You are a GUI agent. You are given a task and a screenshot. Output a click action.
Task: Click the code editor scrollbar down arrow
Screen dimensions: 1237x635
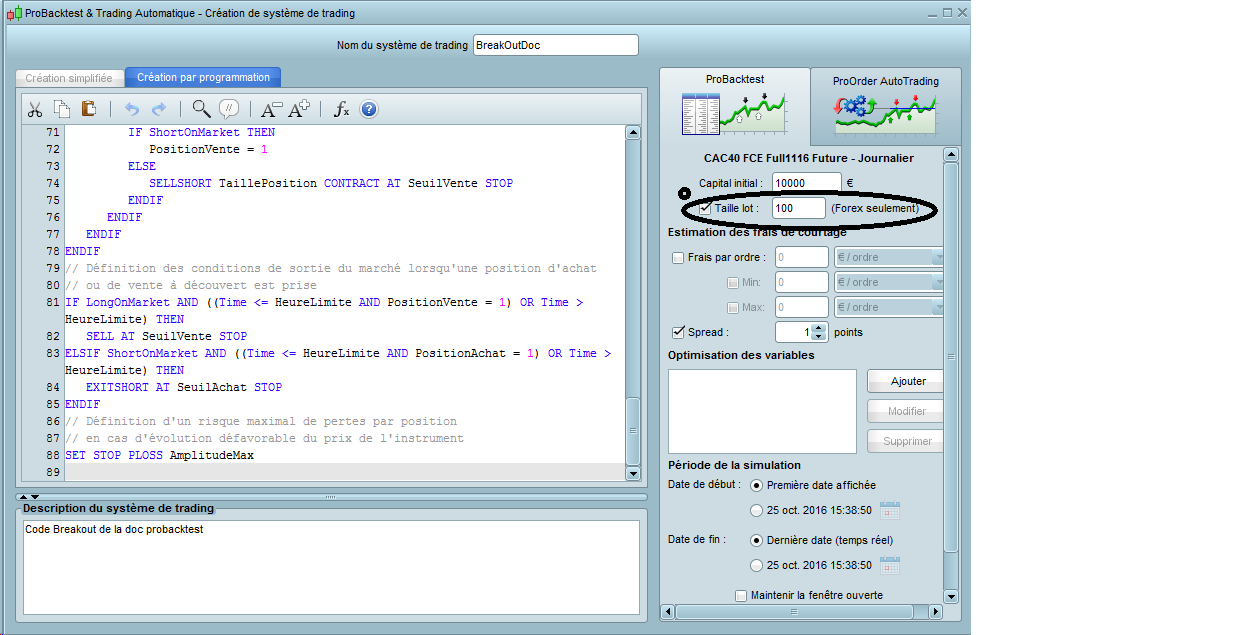632,473
